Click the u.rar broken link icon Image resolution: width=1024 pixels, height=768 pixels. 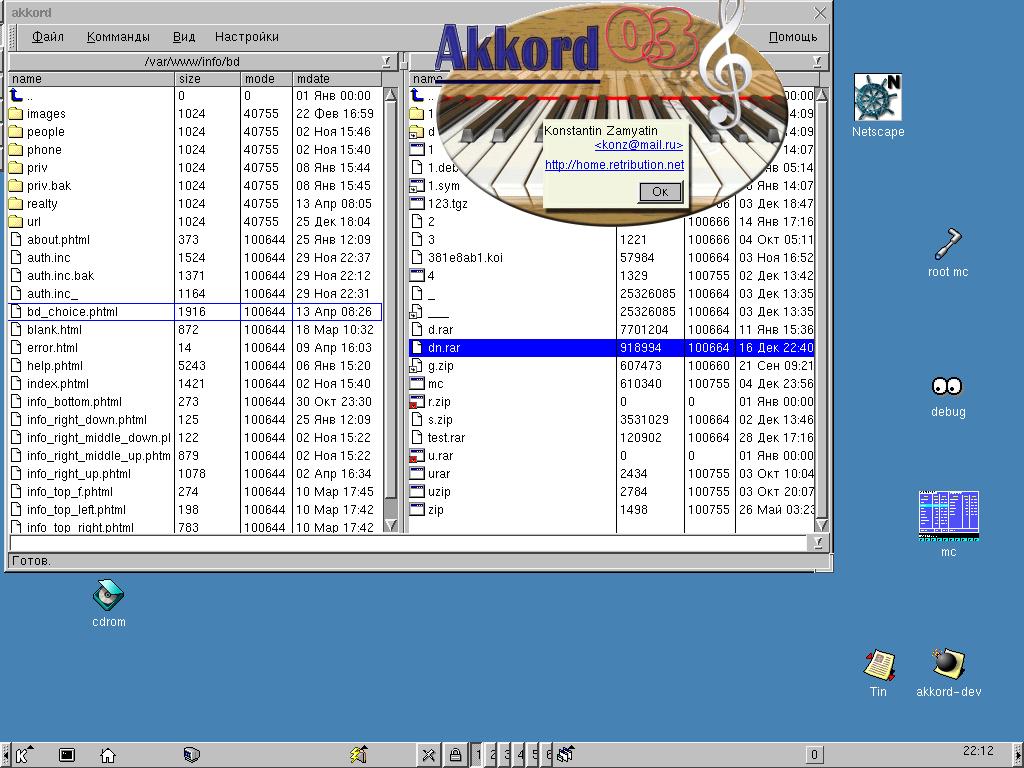pyautogui.click(x=417, y=456)
